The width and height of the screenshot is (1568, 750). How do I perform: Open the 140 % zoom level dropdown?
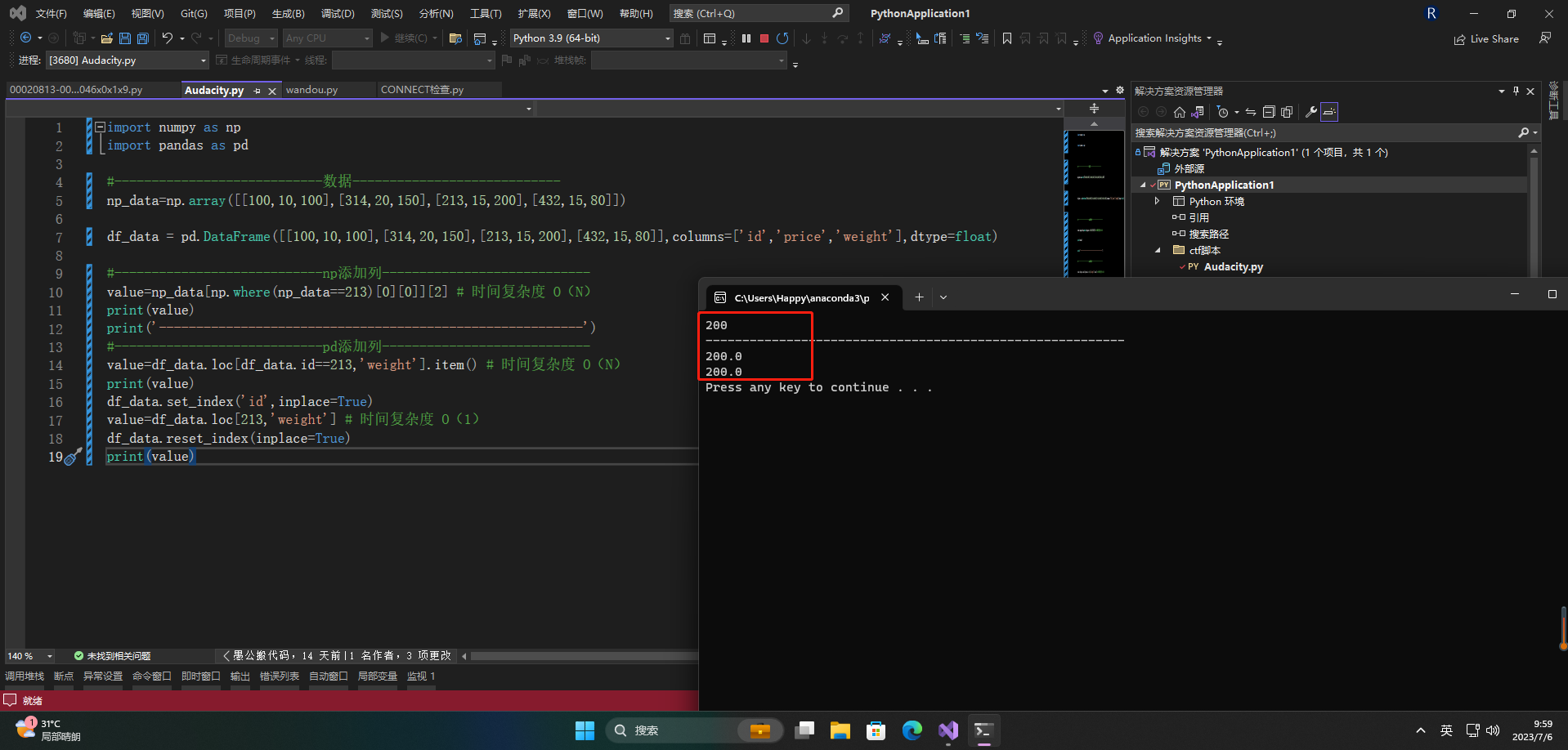[x=50, y=656]
